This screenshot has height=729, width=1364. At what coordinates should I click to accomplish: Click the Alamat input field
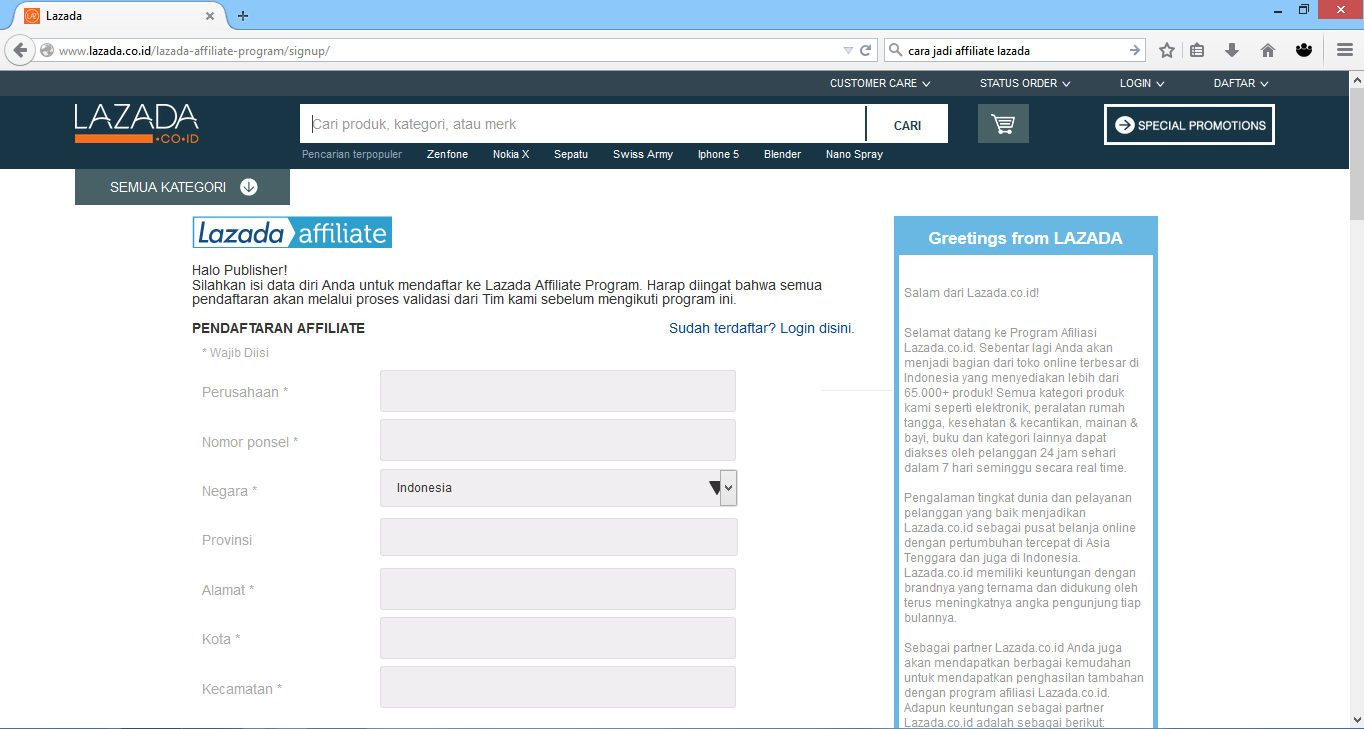558,589
